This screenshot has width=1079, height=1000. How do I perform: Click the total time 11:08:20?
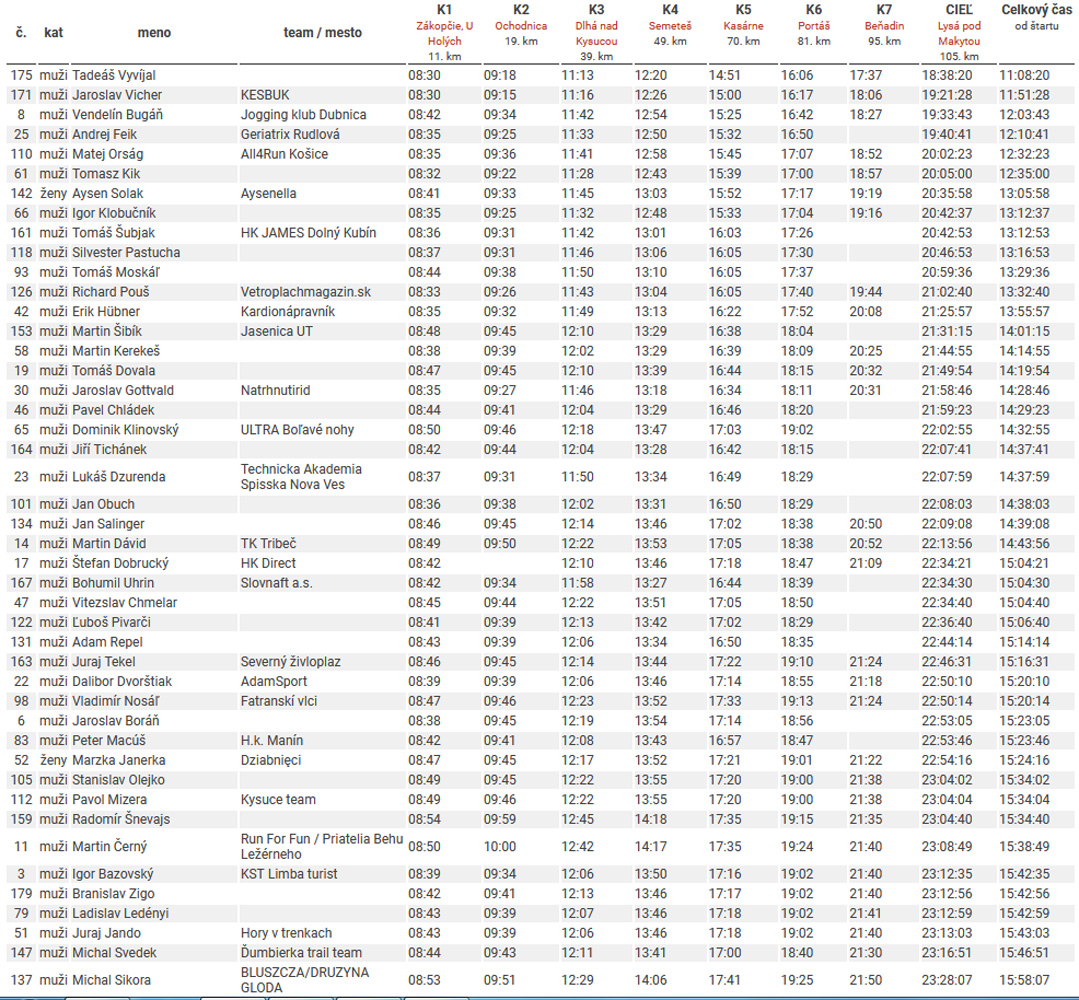click(x=1038, y=76)
